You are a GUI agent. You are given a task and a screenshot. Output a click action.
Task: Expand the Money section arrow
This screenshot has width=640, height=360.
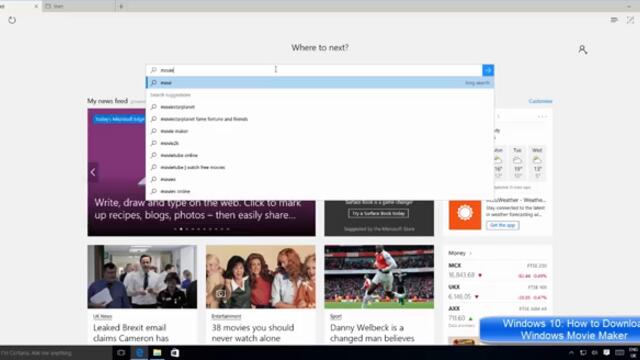point(471,253)
